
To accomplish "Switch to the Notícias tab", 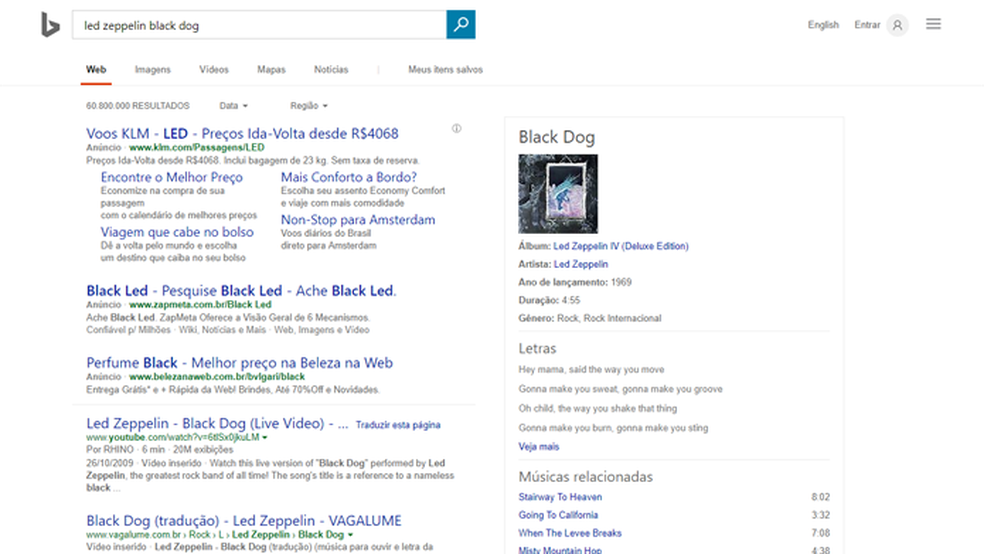I will [x=331, y=70].
